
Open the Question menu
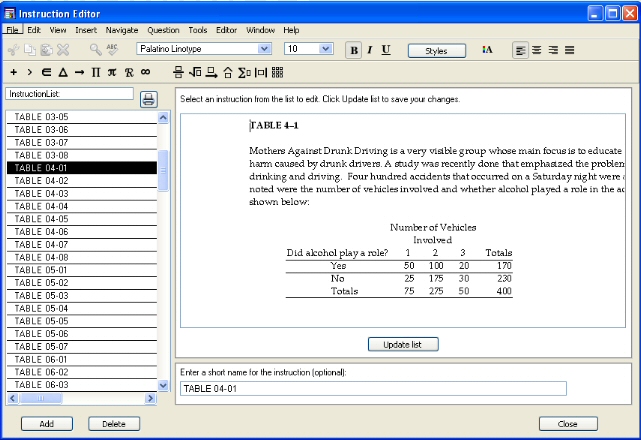(x=163, y=30)
